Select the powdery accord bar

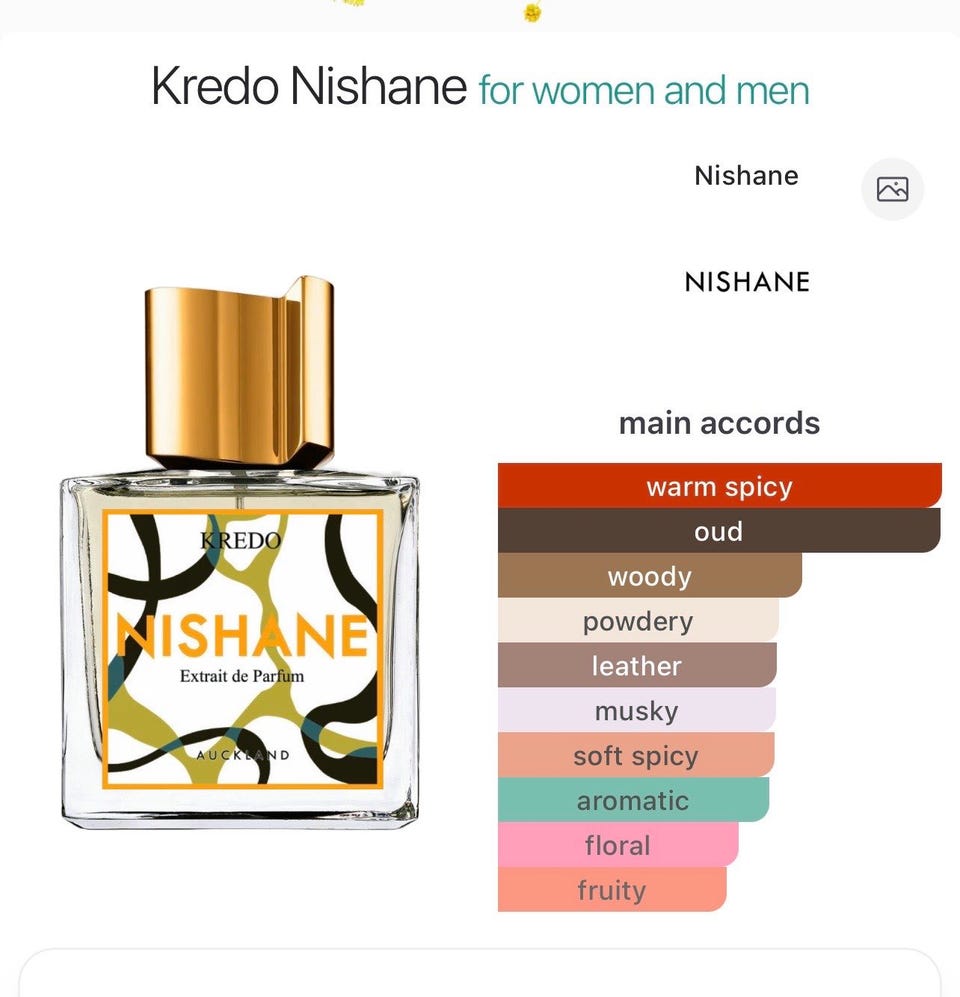(638, 620)
